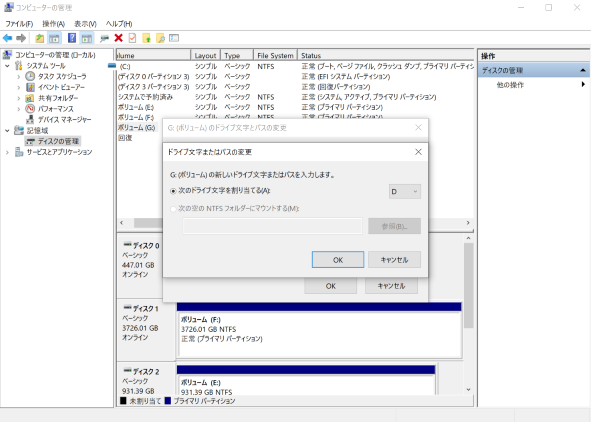Click the Services and Applications icon
Screen dimensions: 591x422
click(x=19, y=152)
